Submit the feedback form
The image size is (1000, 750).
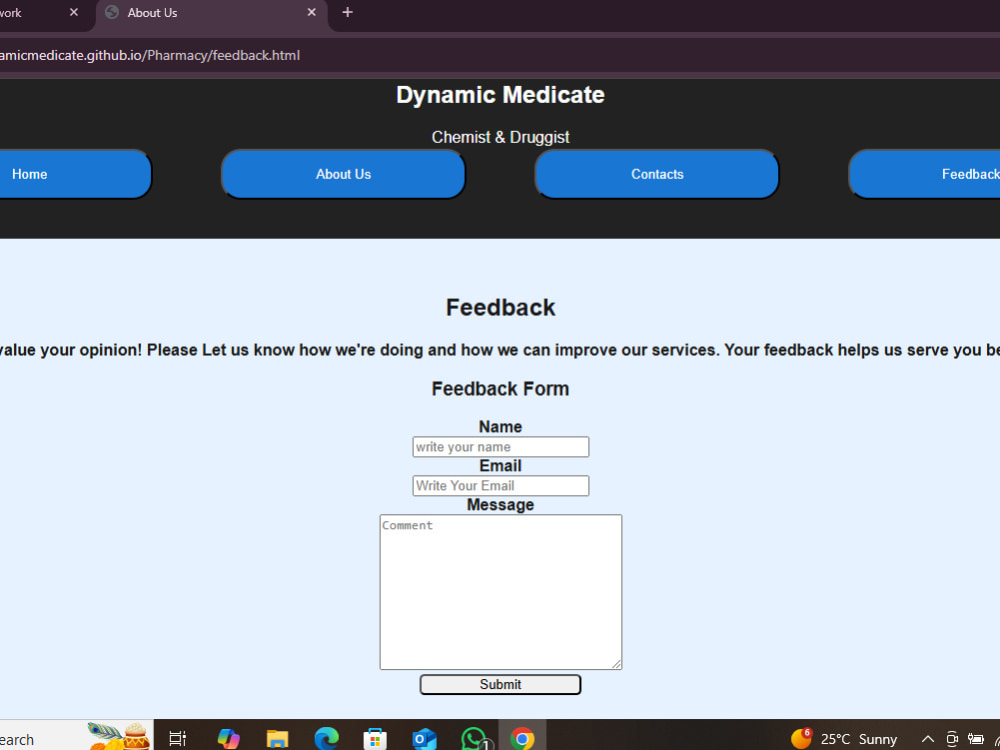coord(500,684)
